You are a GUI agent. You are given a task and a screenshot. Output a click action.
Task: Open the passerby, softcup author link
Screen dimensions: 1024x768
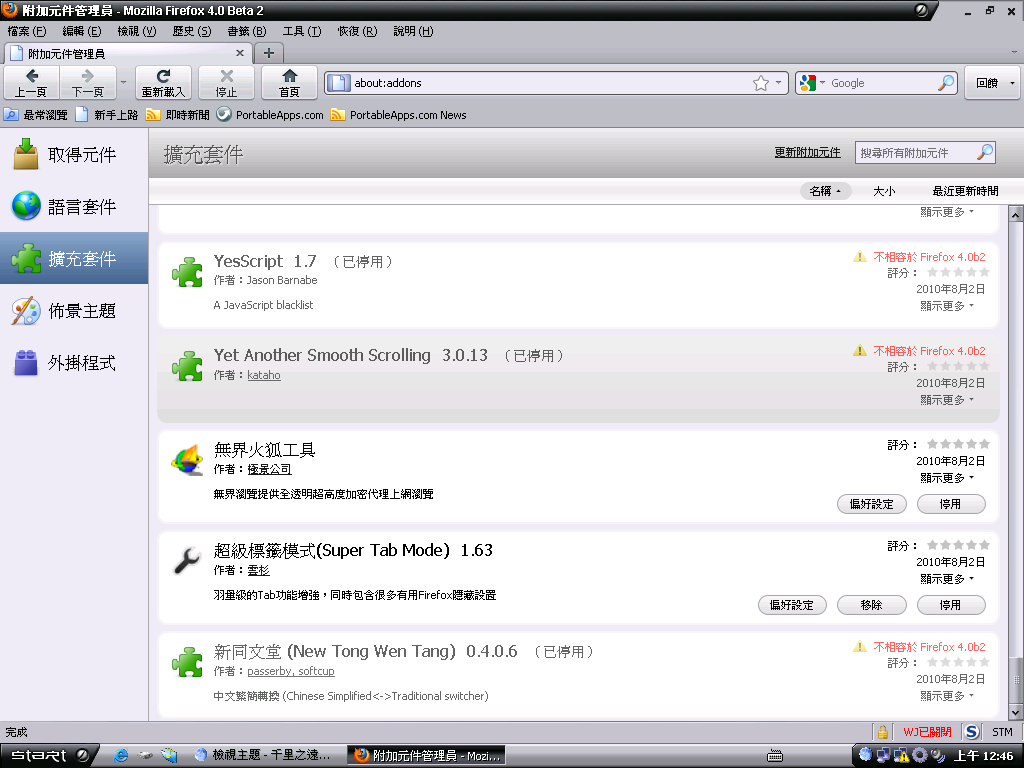click(x=291, y=671)
